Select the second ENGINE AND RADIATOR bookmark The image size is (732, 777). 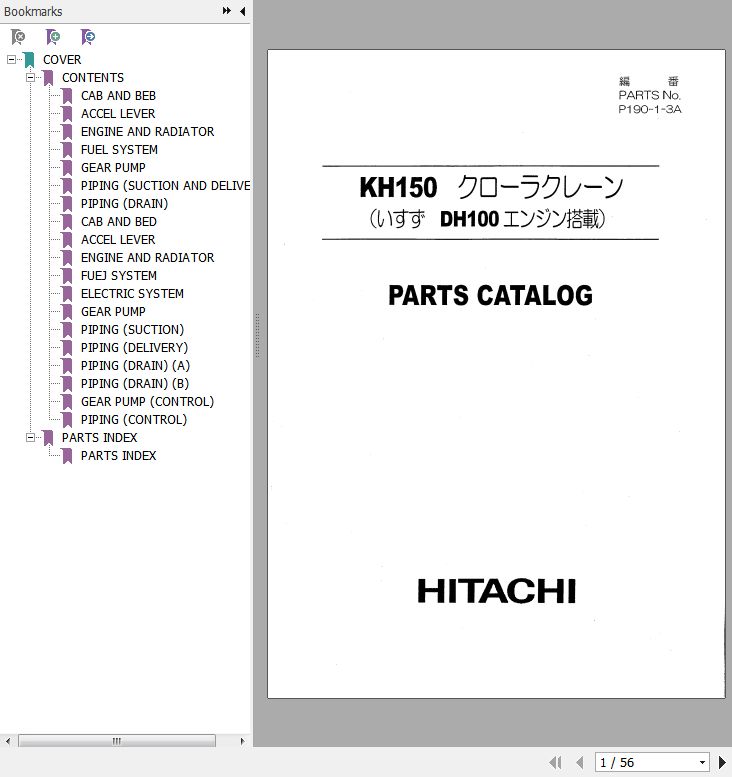click(x=148, y=258)
